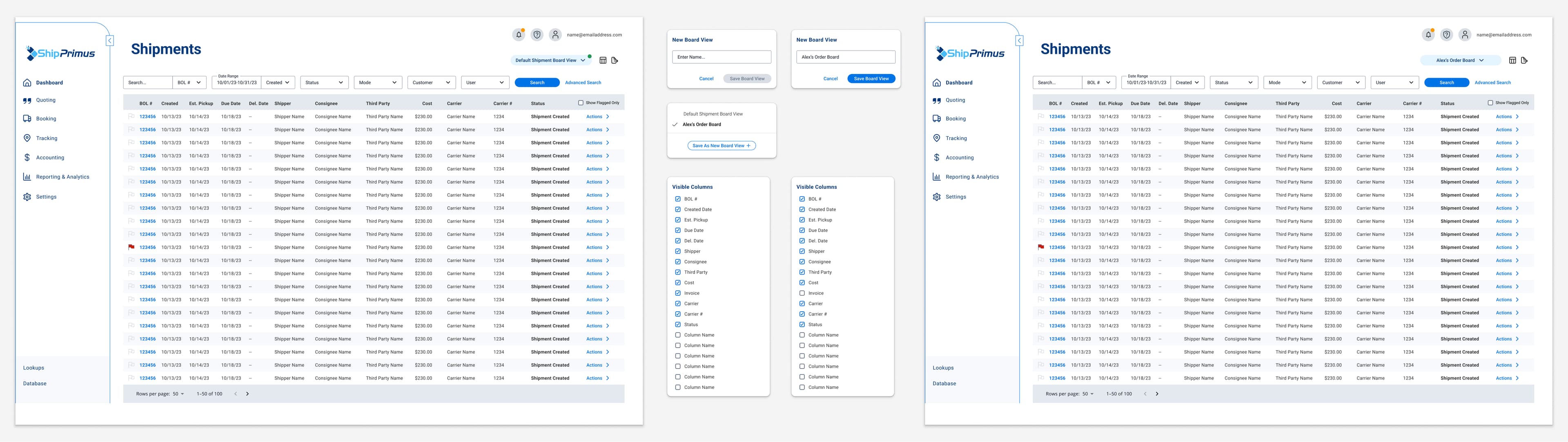
Task: Open column settings icon beside Default Shipment Board View
Action: 603,60
